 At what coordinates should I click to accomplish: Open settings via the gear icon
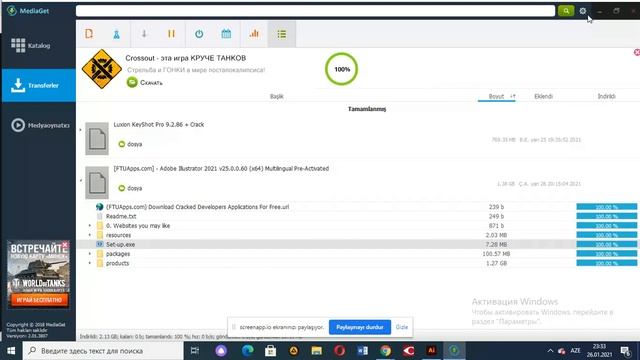[x=582, y=11]
